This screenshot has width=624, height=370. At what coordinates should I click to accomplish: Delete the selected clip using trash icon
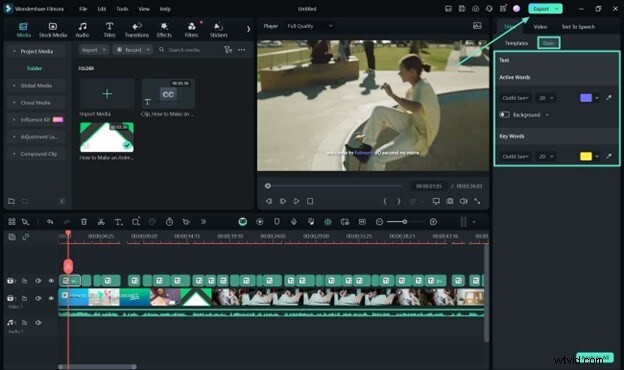click(84, 222)
